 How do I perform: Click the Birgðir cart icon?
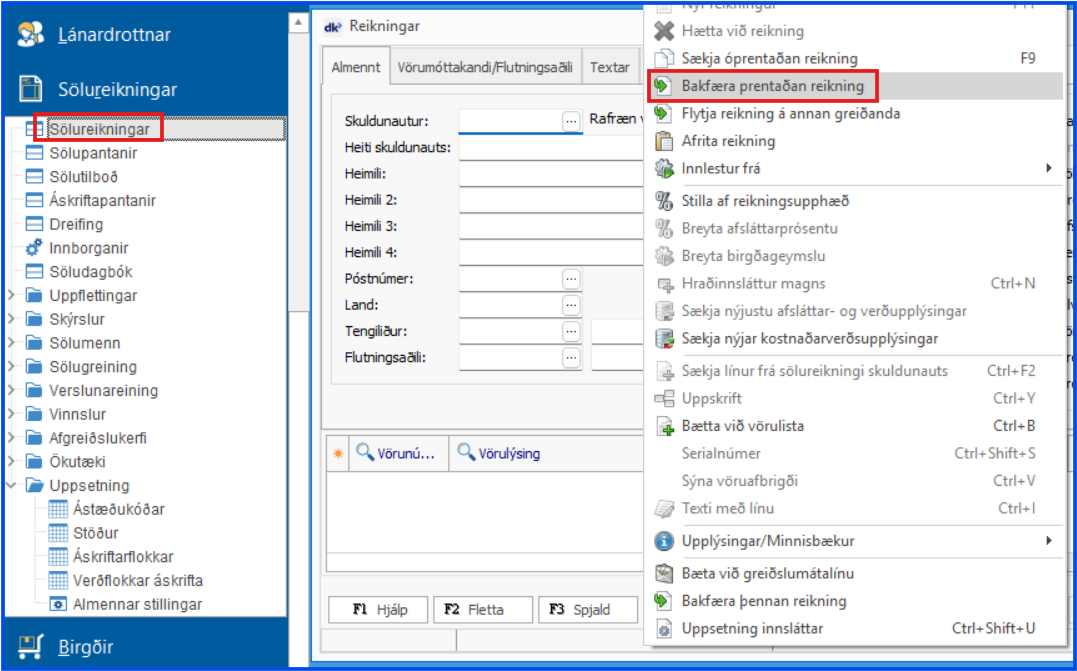tap(31, 644)
